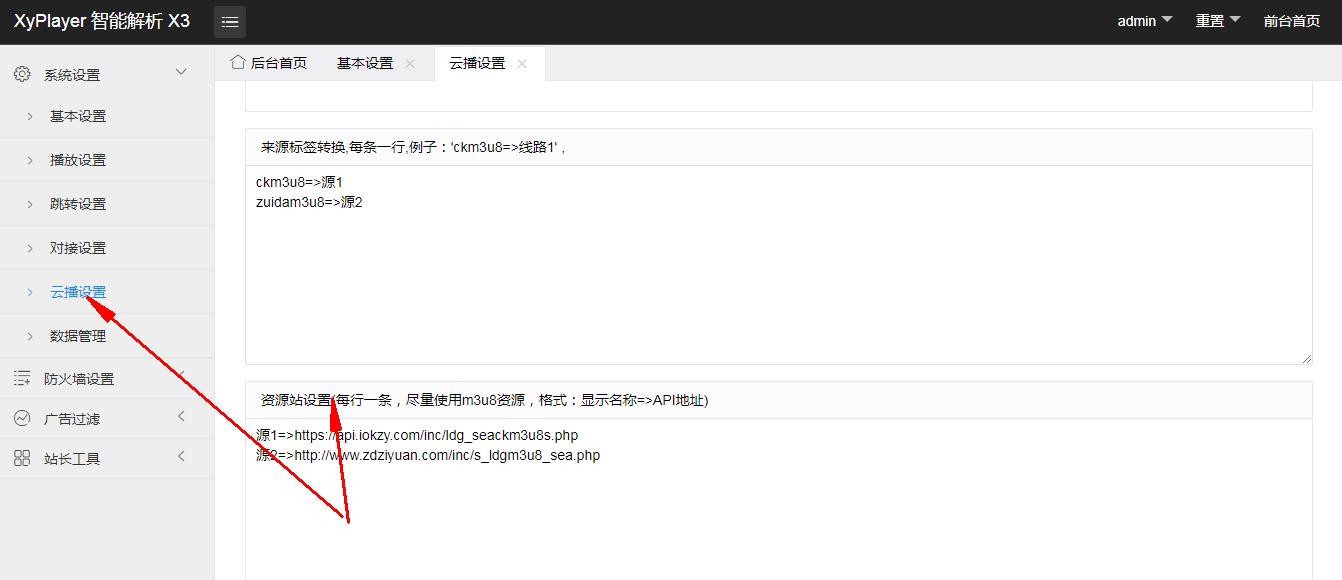Switch to the 后台首页 tab
Image resolution: width=1342 pixels, height=580 pixels.
coord(269,63)
